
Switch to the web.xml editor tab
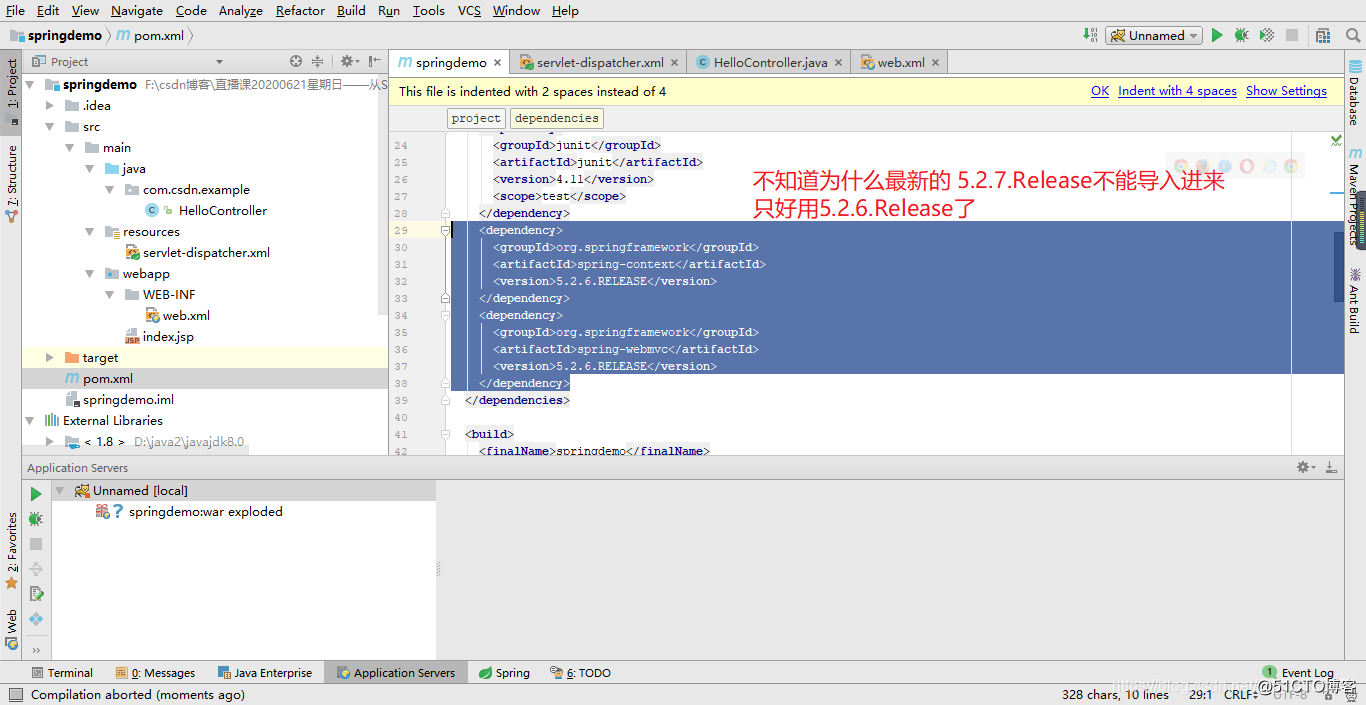pyautogui.click(x=901, y=62)
